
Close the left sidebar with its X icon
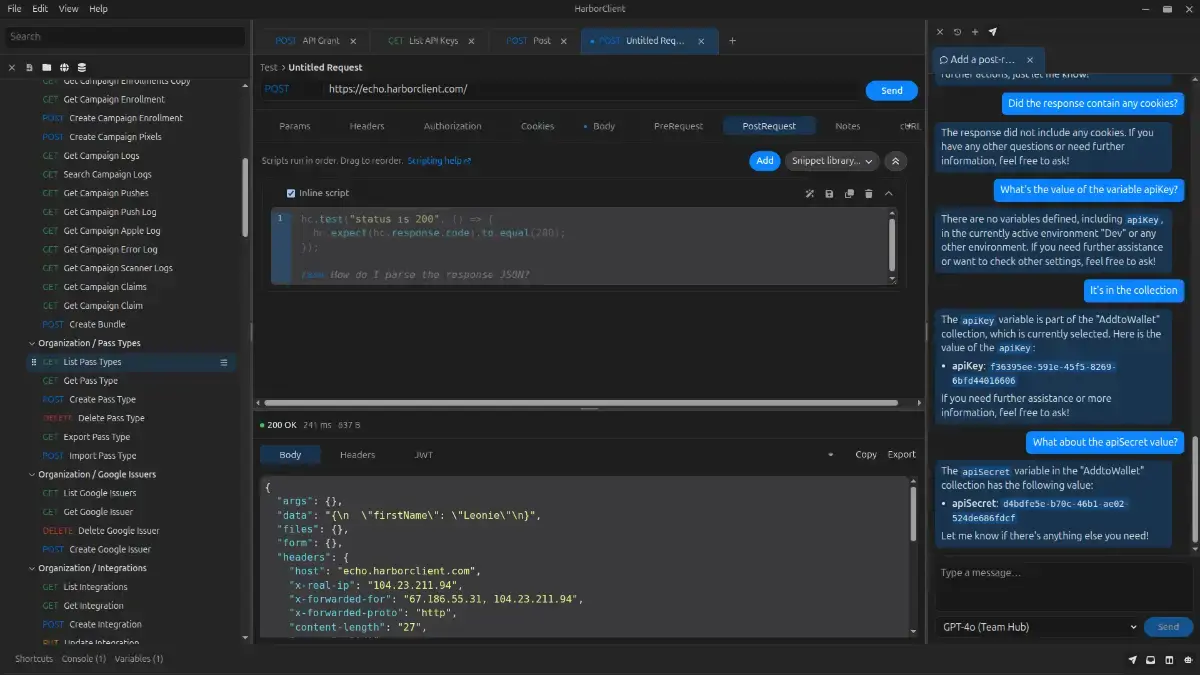pos(12,67)
